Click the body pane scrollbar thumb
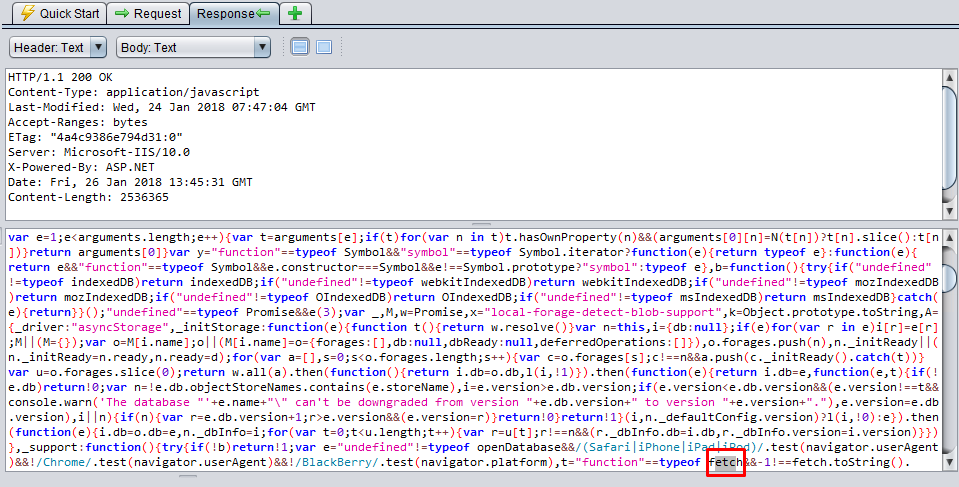Screen dimensions: 959x487 pos(949,279)
